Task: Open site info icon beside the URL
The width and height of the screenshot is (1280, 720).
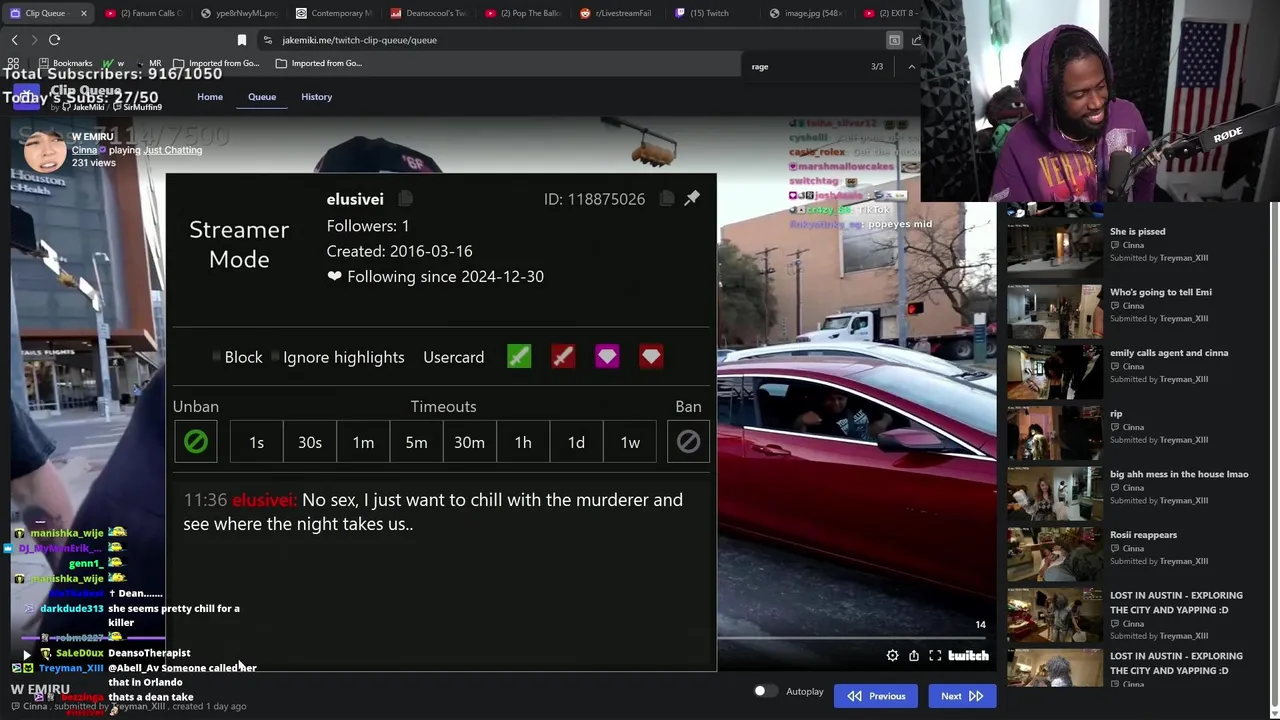Action: pos(267,40)
